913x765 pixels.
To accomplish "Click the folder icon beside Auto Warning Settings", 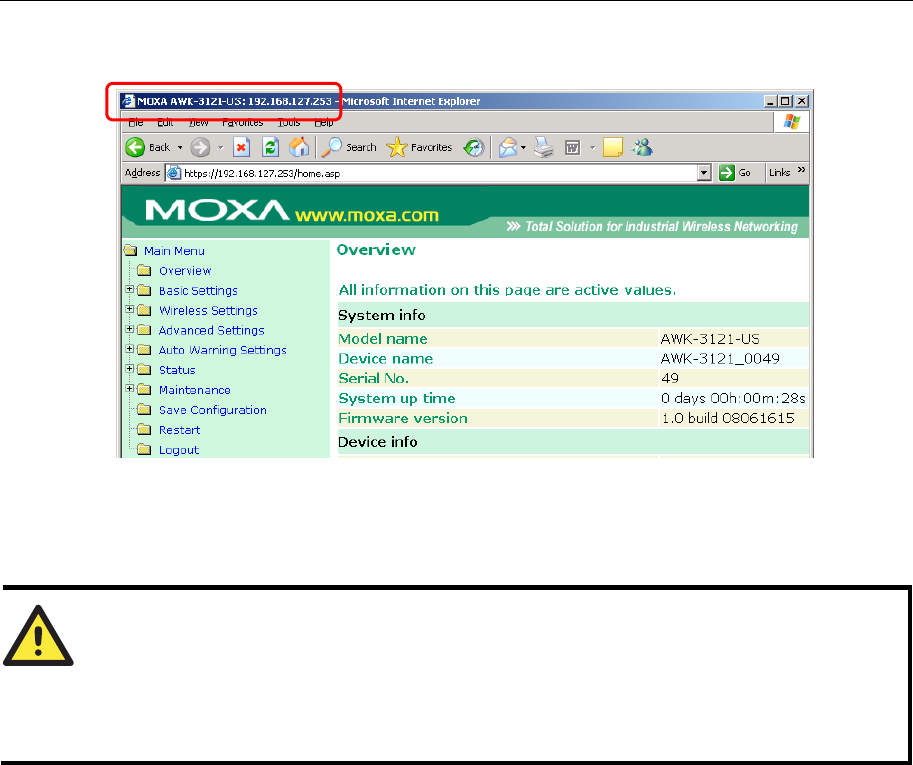I will coord(144,350).
